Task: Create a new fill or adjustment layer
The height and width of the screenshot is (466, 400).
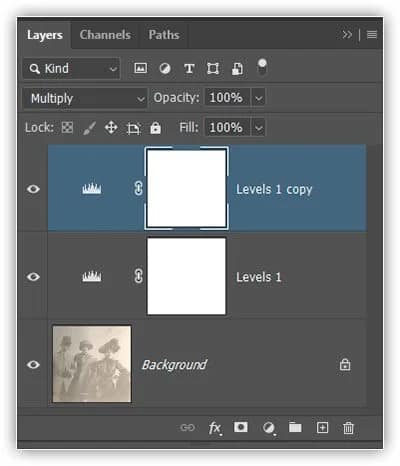Action: pos(269,428)
